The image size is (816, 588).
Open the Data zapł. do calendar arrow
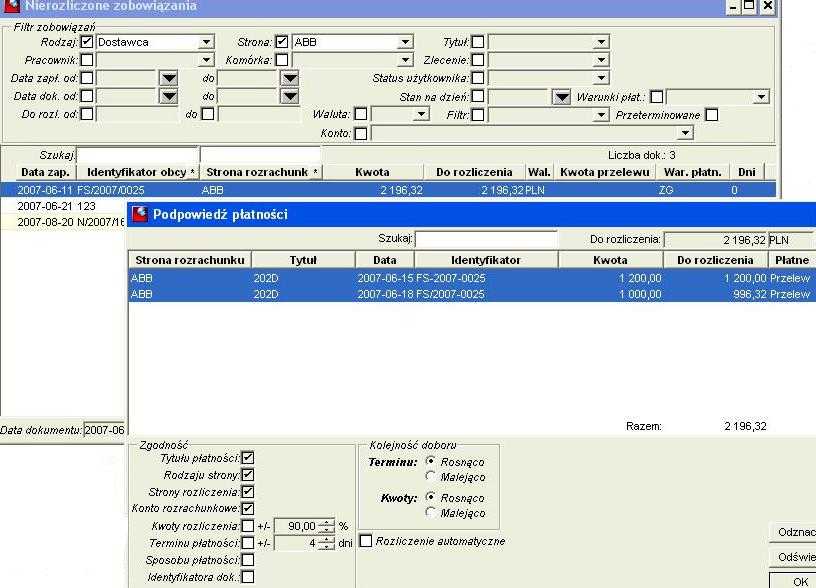[290, 79]
